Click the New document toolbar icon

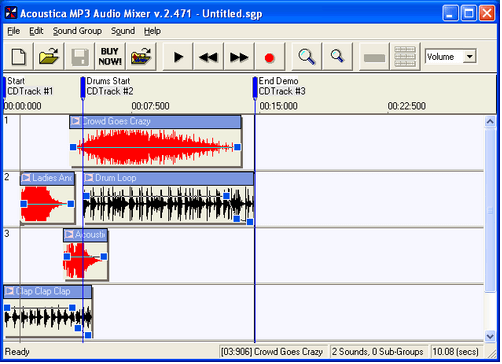(x=19, y=57)
